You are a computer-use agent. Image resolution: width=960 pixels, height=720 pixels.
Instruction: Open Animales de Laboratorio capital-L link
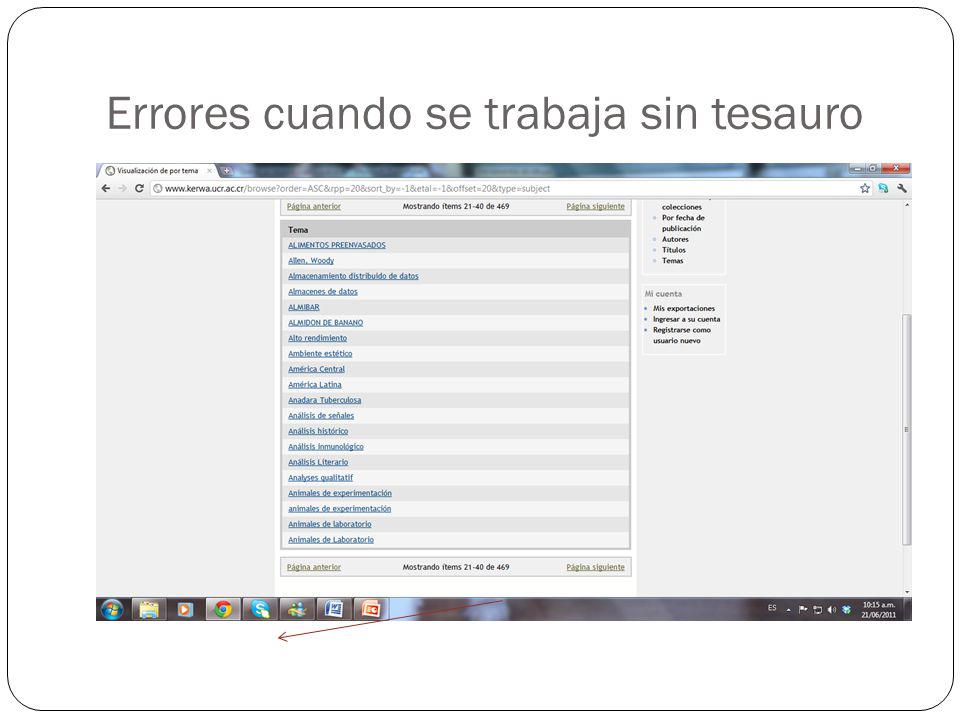point(331,539)
